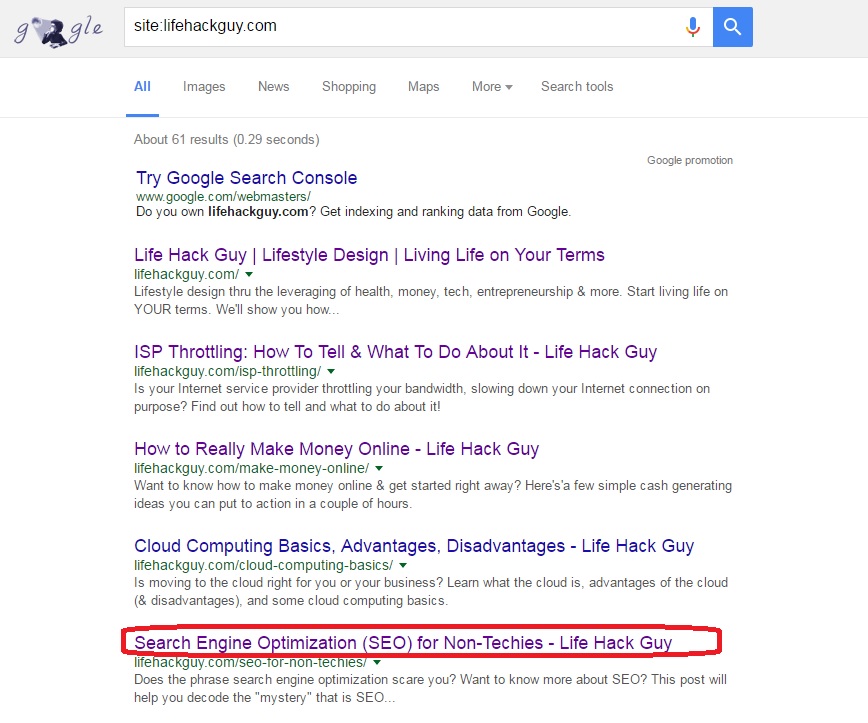Image resolution: width=868 pixels, height=723 pixels.
Task: Switch to the News tab
Action: coord(273,86)
